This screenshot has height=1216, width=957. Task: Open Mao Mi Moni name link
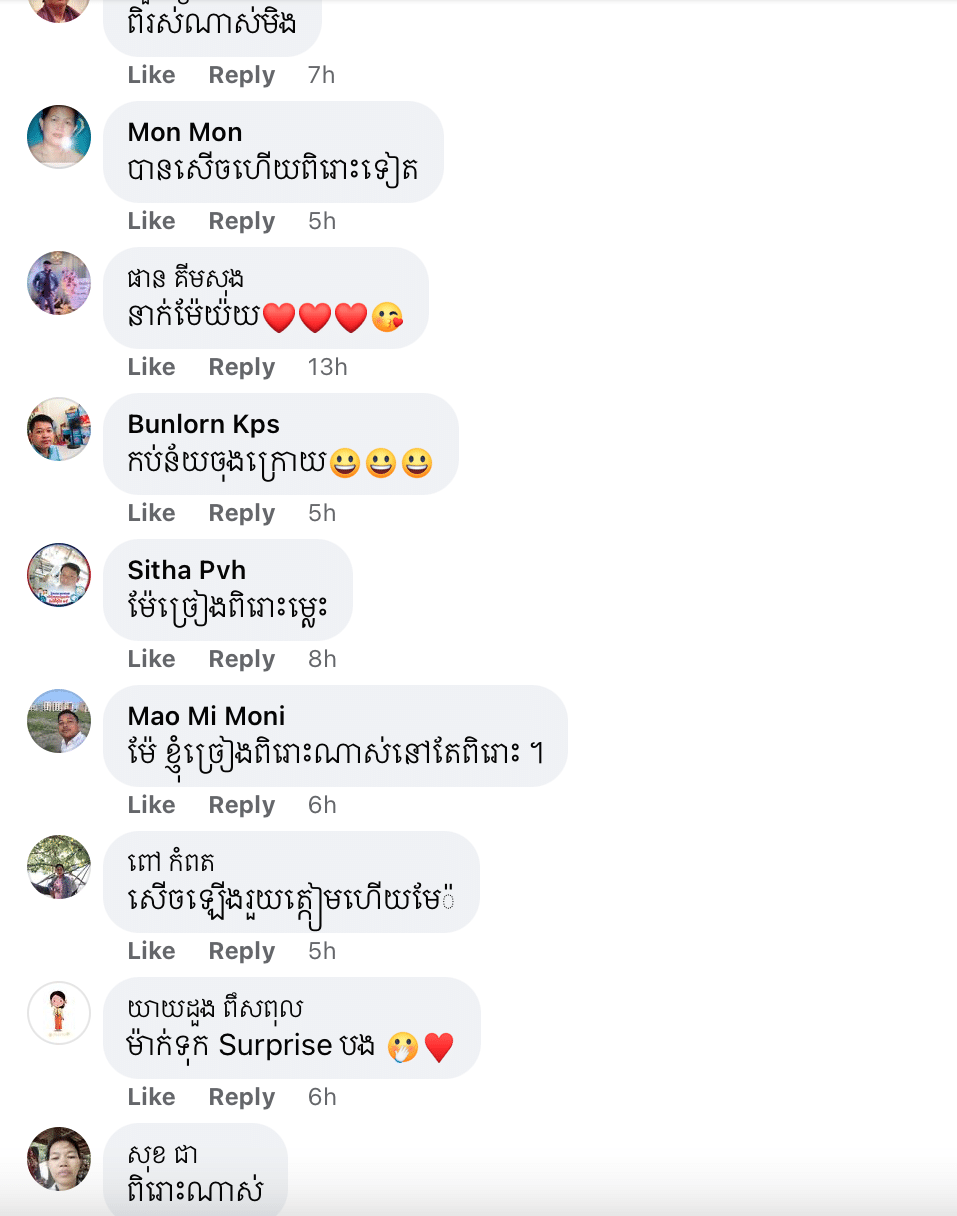pyautogui.click(x=207, y=716)
